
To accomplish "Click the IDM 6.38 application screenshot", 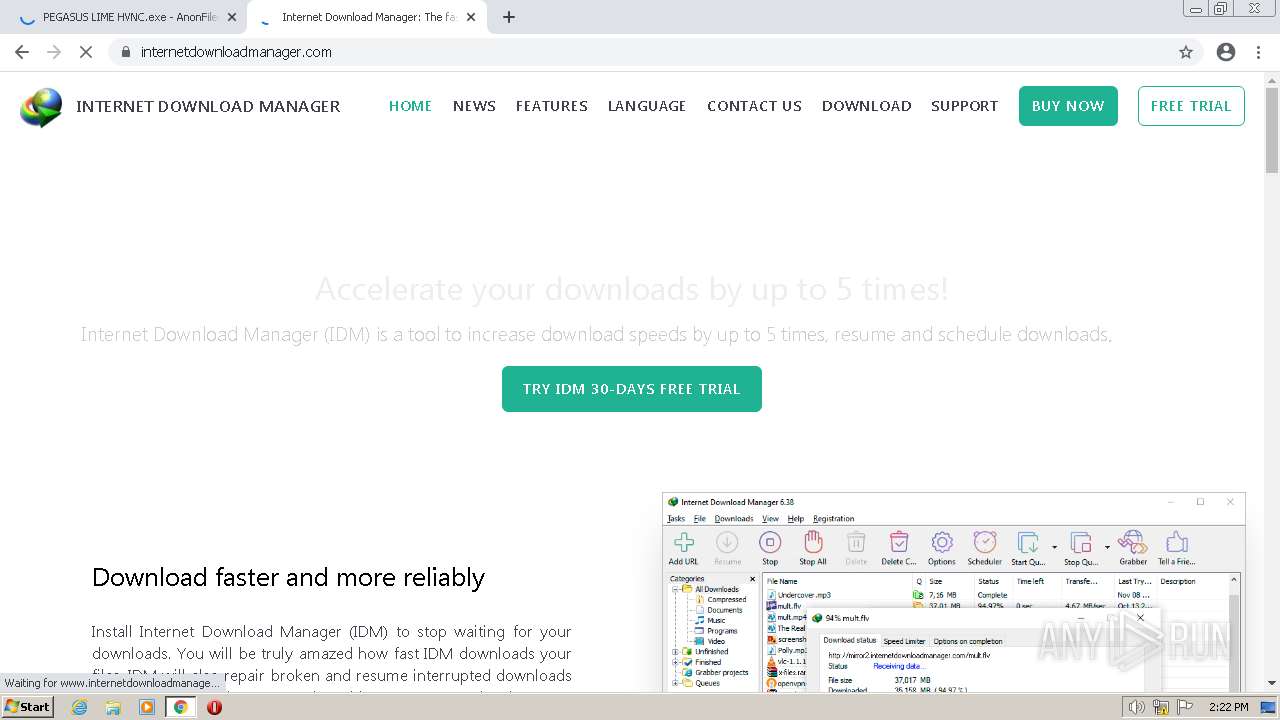I will pos(954,592).
